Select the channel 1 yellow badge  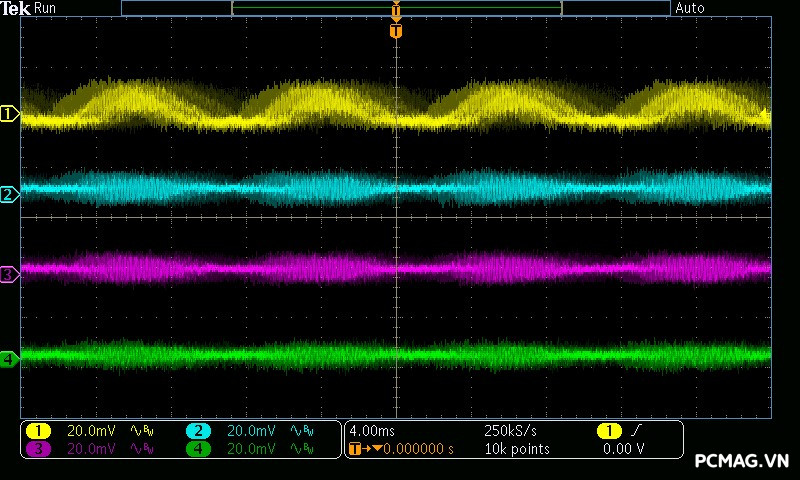coord(38,431)
